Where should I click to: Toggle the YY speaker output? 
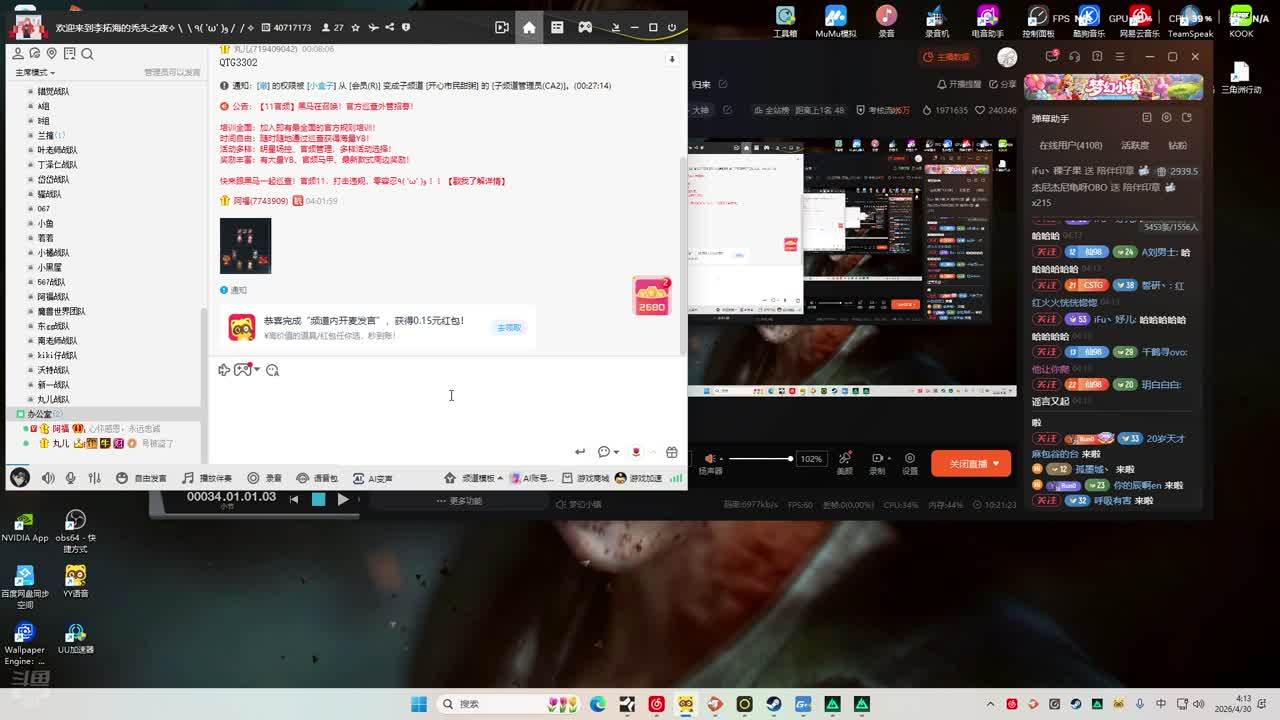pos(48,478)
